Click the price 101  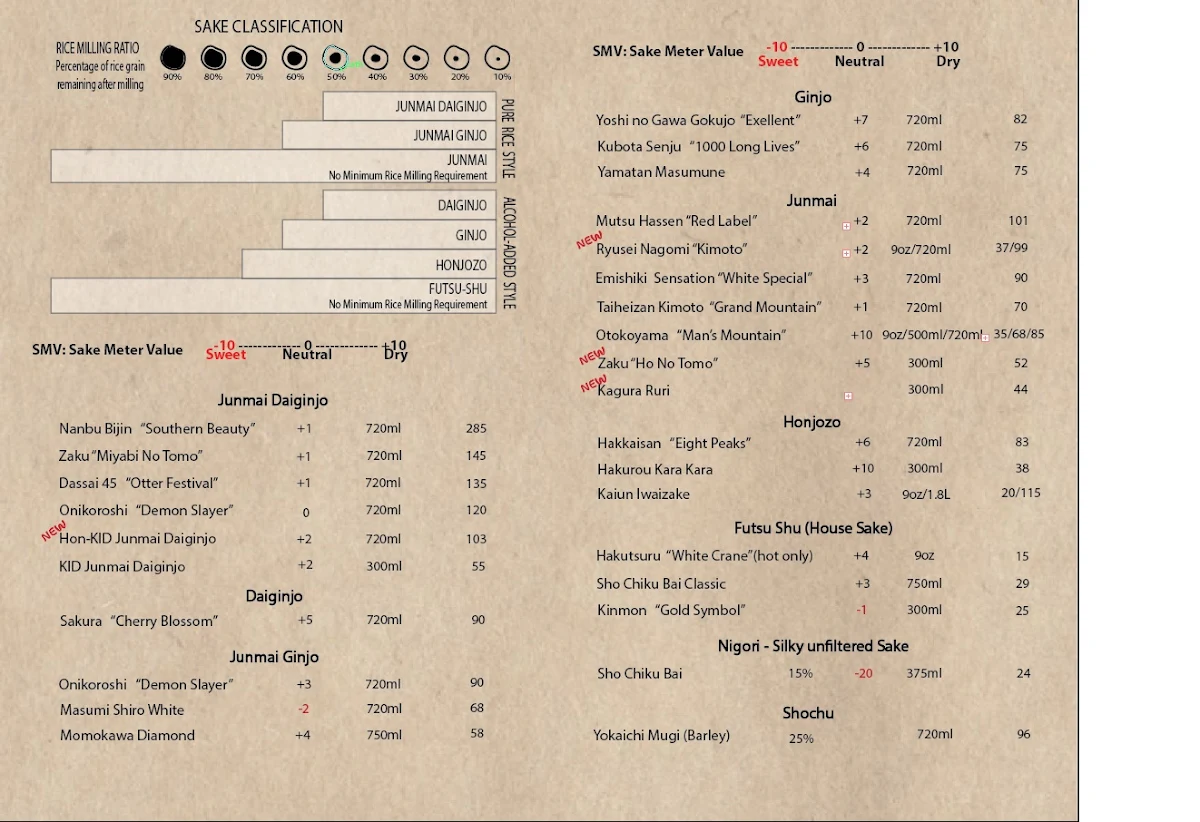[1019, 221]
